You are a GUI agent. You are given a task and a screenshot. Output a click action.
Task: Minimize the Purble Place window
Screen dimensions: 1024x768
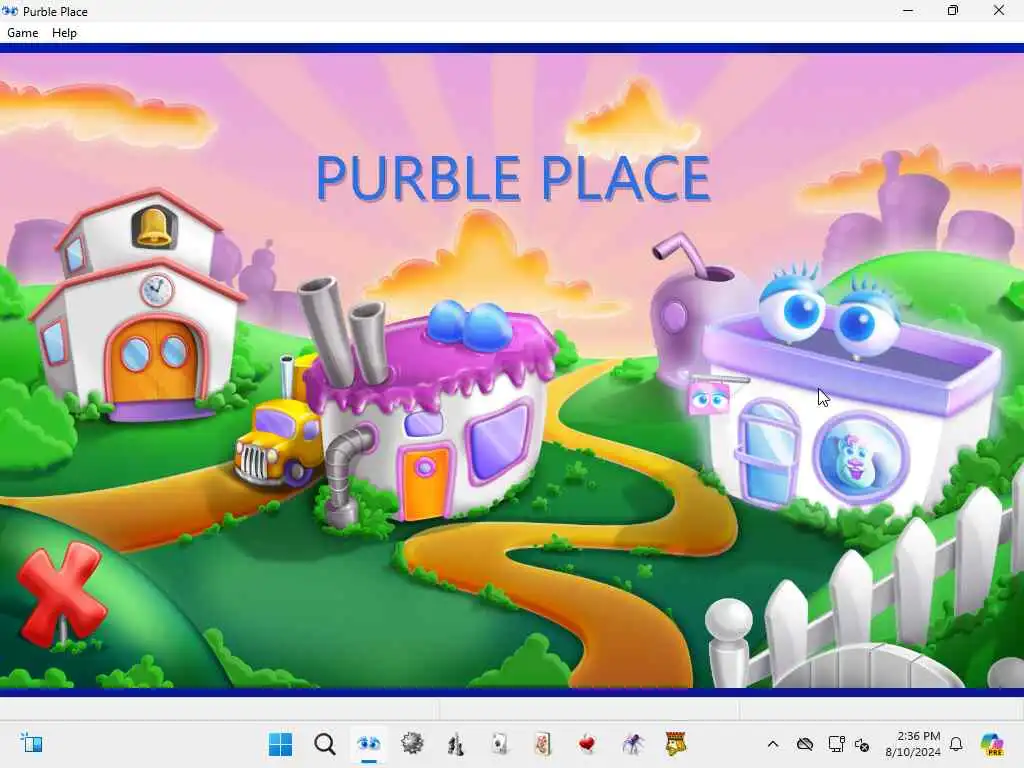908,10
